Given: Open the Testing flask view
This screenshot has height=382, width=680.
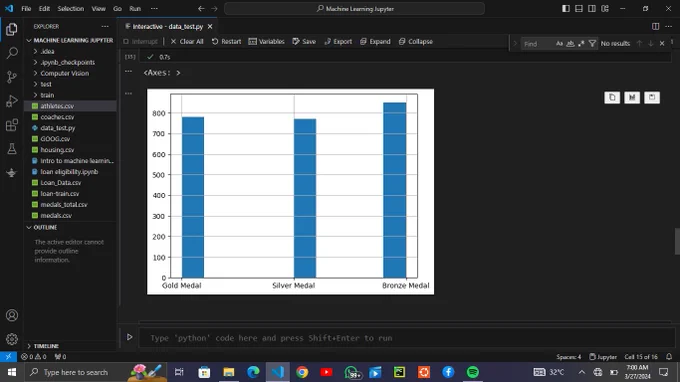Looking at the screenshot, I should click(12, 149).
